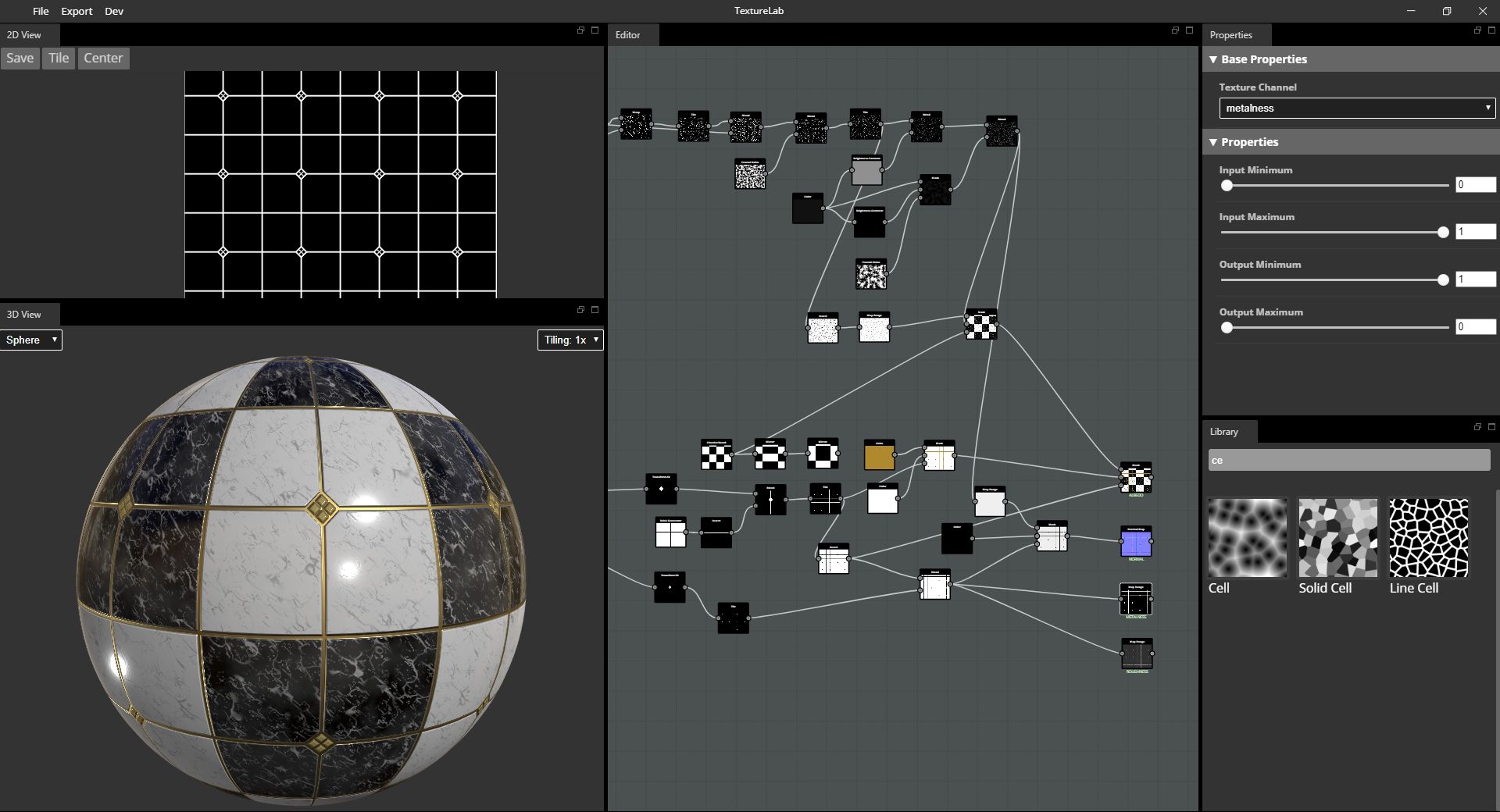Select the ROUGHNESS output node

tap(1136, 654)
